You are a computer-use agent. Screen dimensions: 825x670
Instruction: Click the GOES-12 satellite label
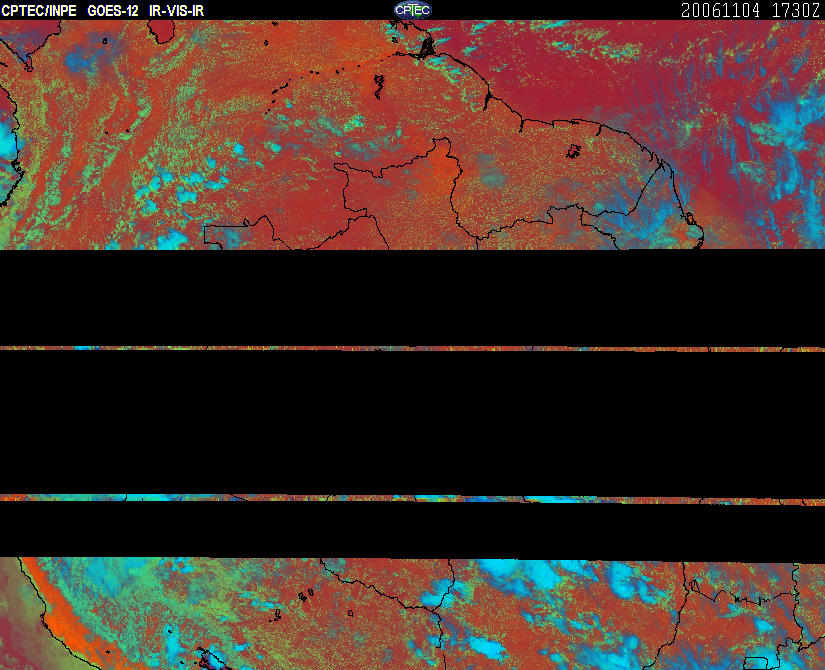(113, 11)
